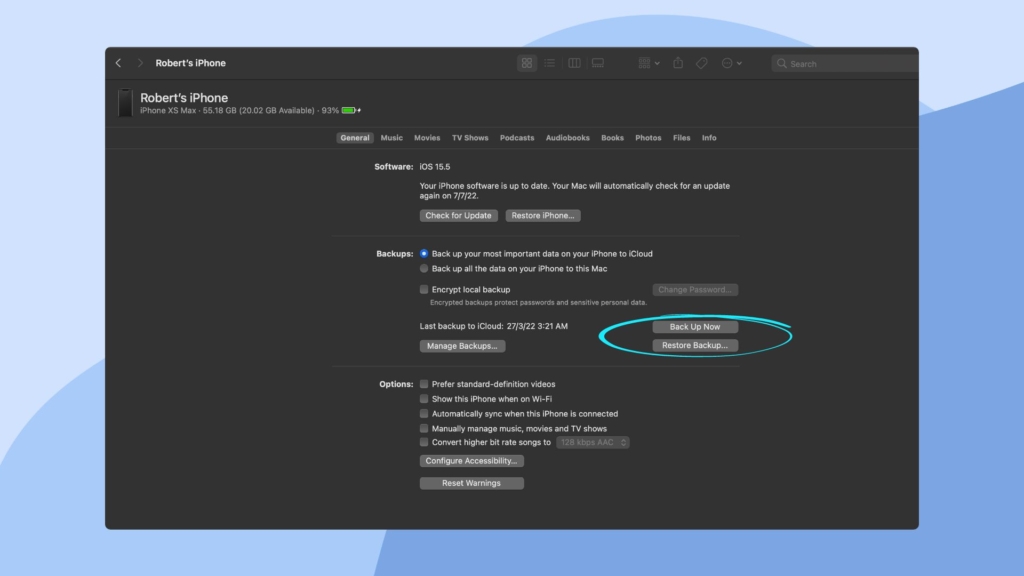Click the software up to date message
Image resolution: width=1024 pixels, height=576 pixels.
575,191
